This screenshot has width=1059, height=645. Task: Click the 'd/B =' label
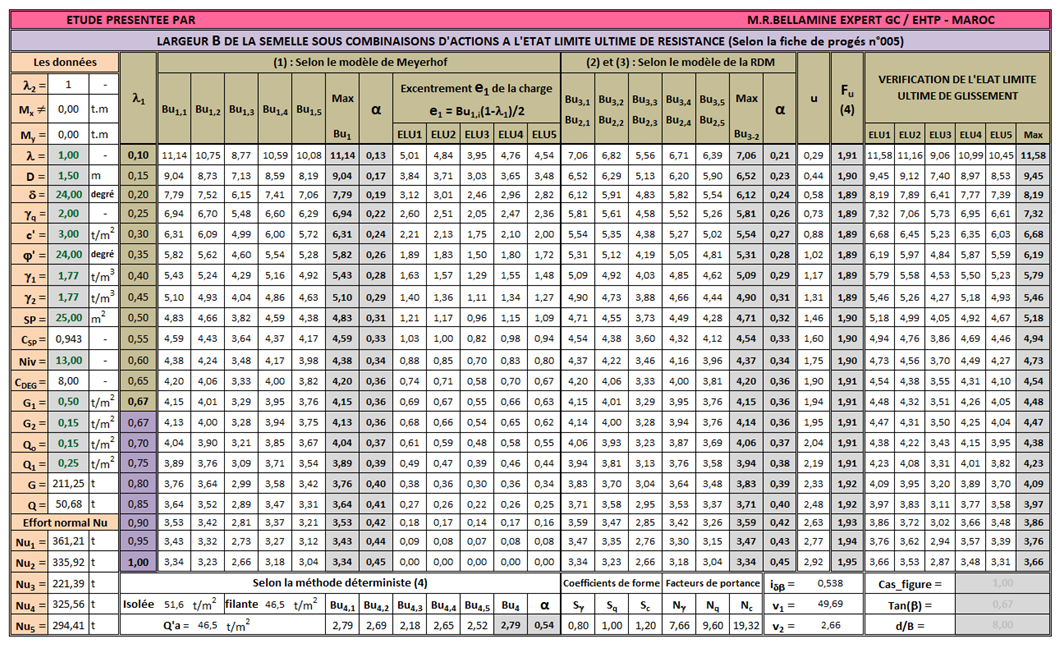[x=910, y=625]
